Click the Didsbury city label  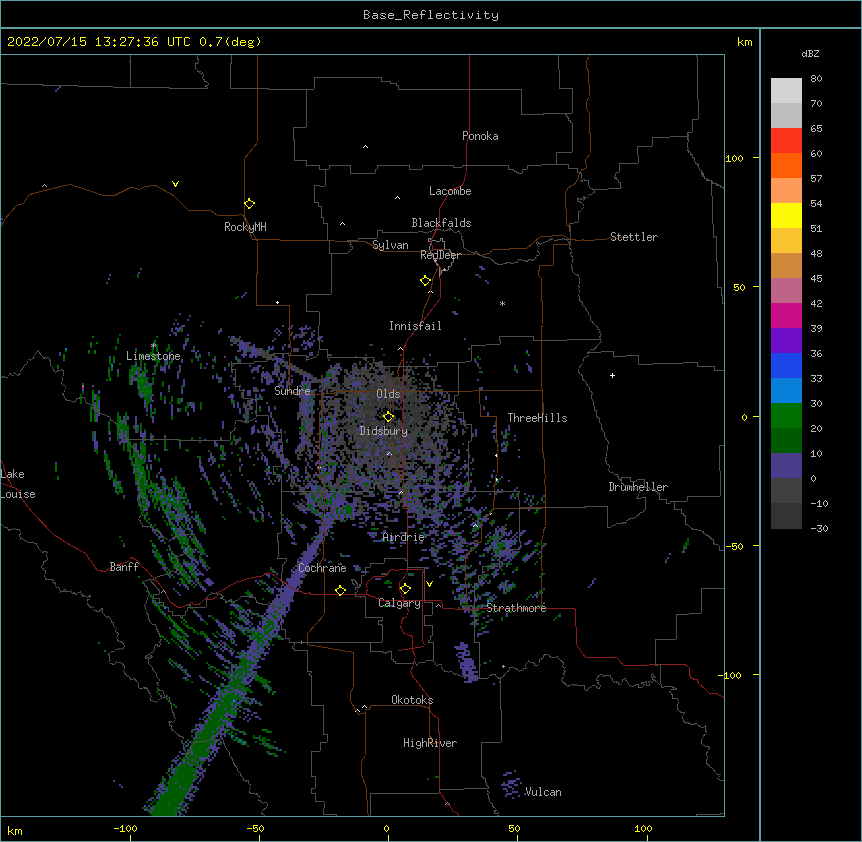click(x=384, y=431)
